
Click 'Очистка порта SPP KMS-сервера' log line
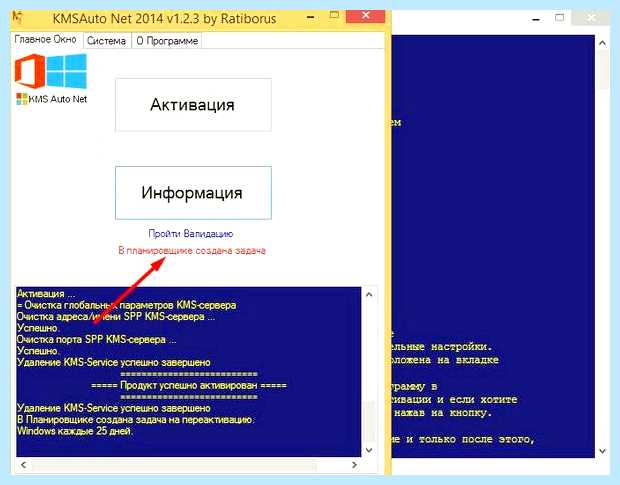tap(96, 339)
